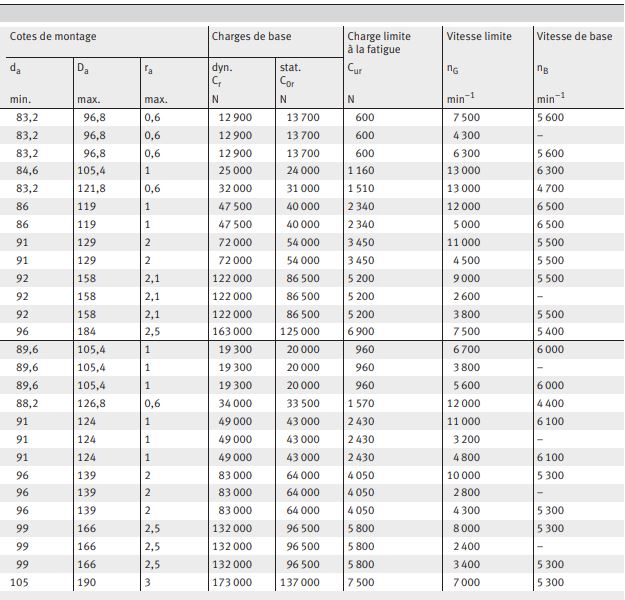Select the 'stat.' sub-header label
Image resolution: width=625 pixels, height=600 pixels.
(290, 67)
